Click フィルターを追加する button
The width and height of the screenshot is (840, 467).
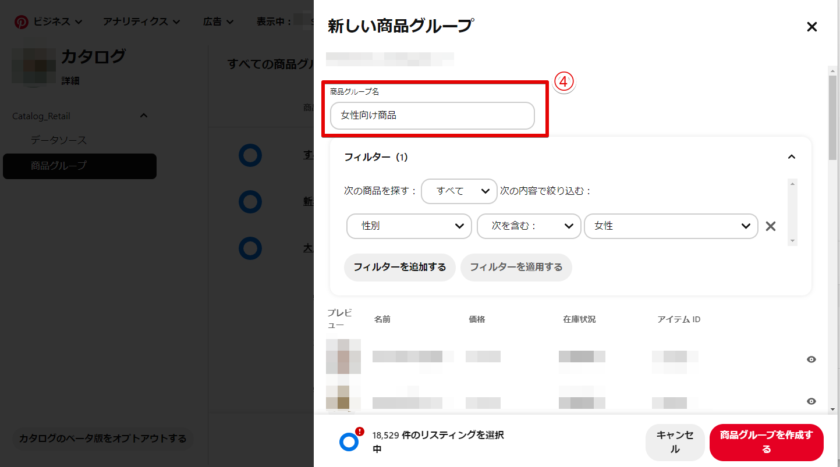pos(399,267)
